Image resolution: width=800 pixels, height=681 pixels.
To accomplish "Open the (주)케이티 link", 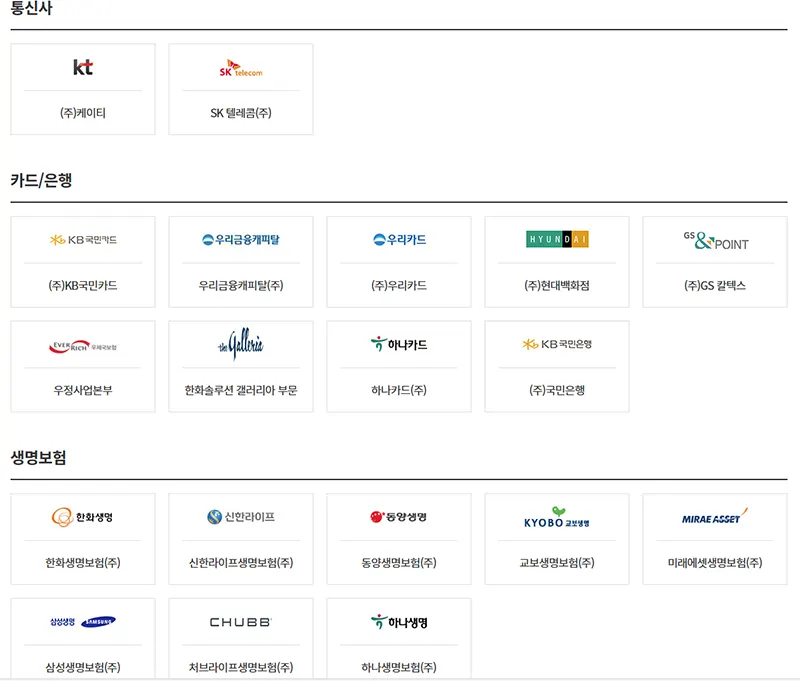I will 83,113.
